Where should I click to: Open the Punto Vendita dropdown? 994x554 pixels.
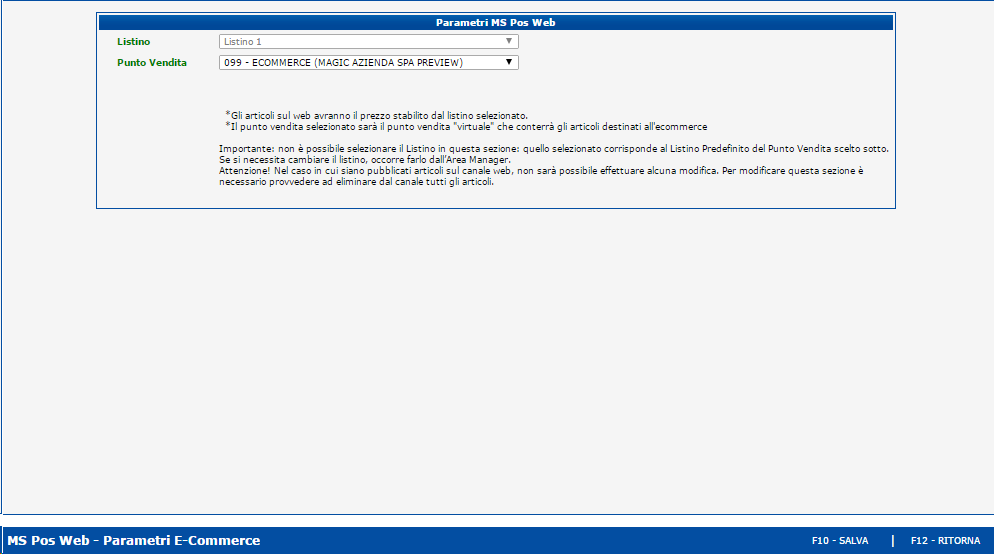[368, 63]
